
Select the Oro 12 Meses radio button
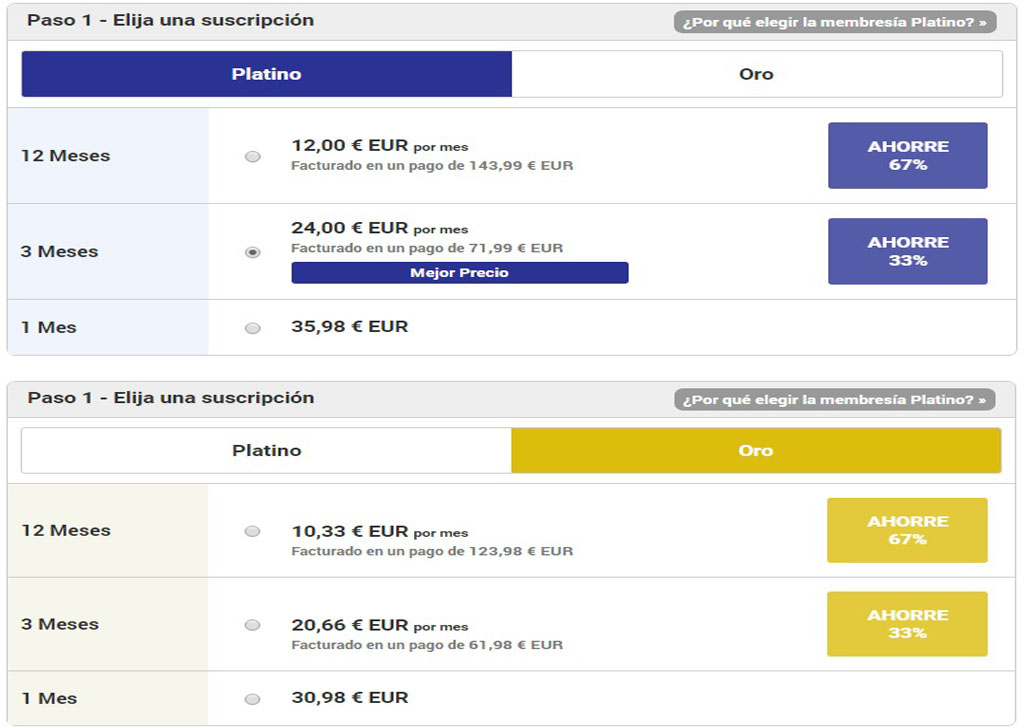coord(253,531)
